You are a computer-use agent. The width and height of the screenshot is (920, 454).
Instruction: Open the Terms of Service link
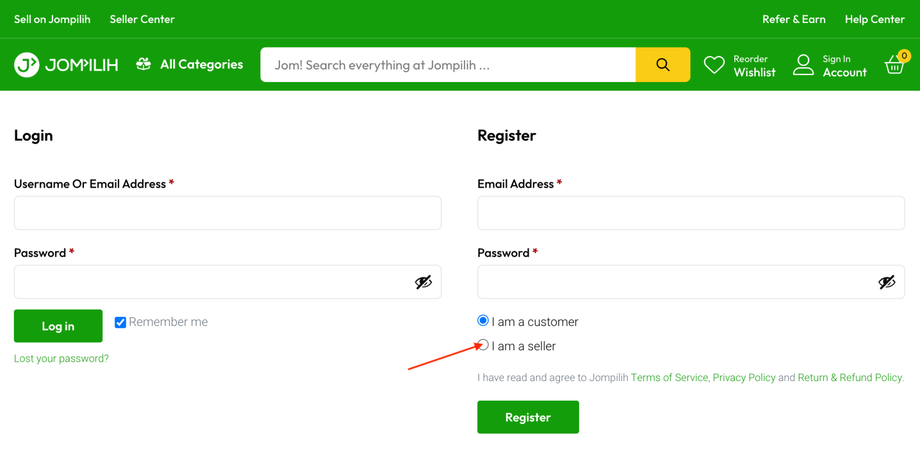point(669,378)
